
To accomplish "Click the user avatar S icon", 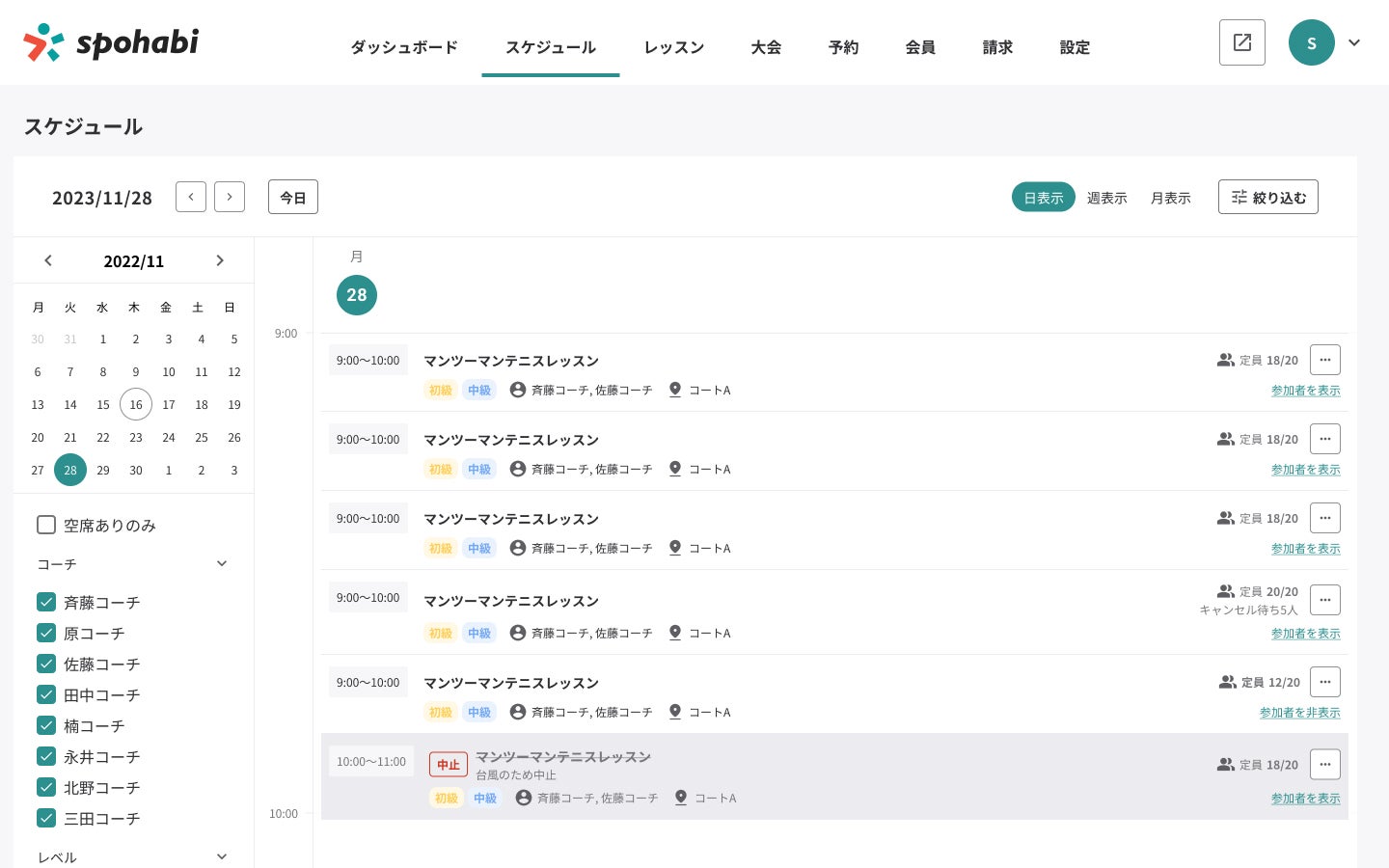I will (1311, 42).
